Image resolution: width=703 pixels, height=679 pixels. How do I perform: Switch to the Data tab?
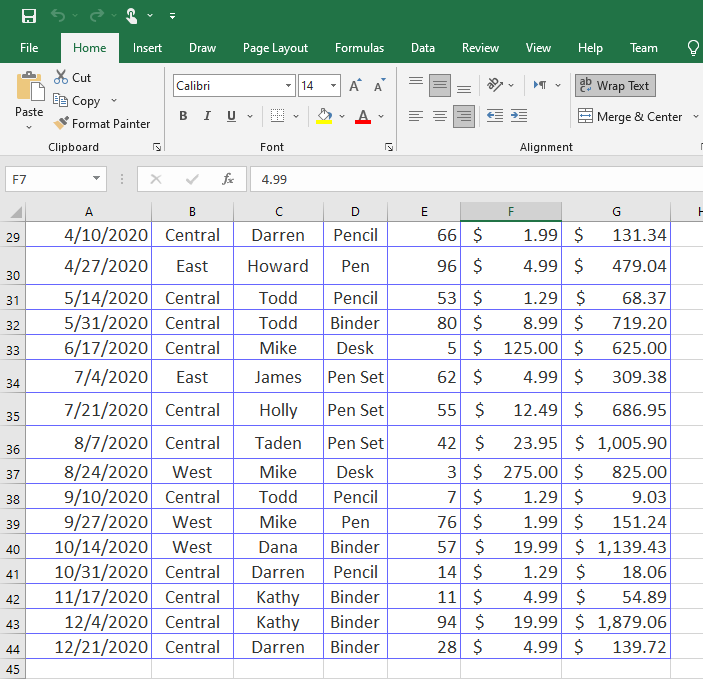point(423,48)
